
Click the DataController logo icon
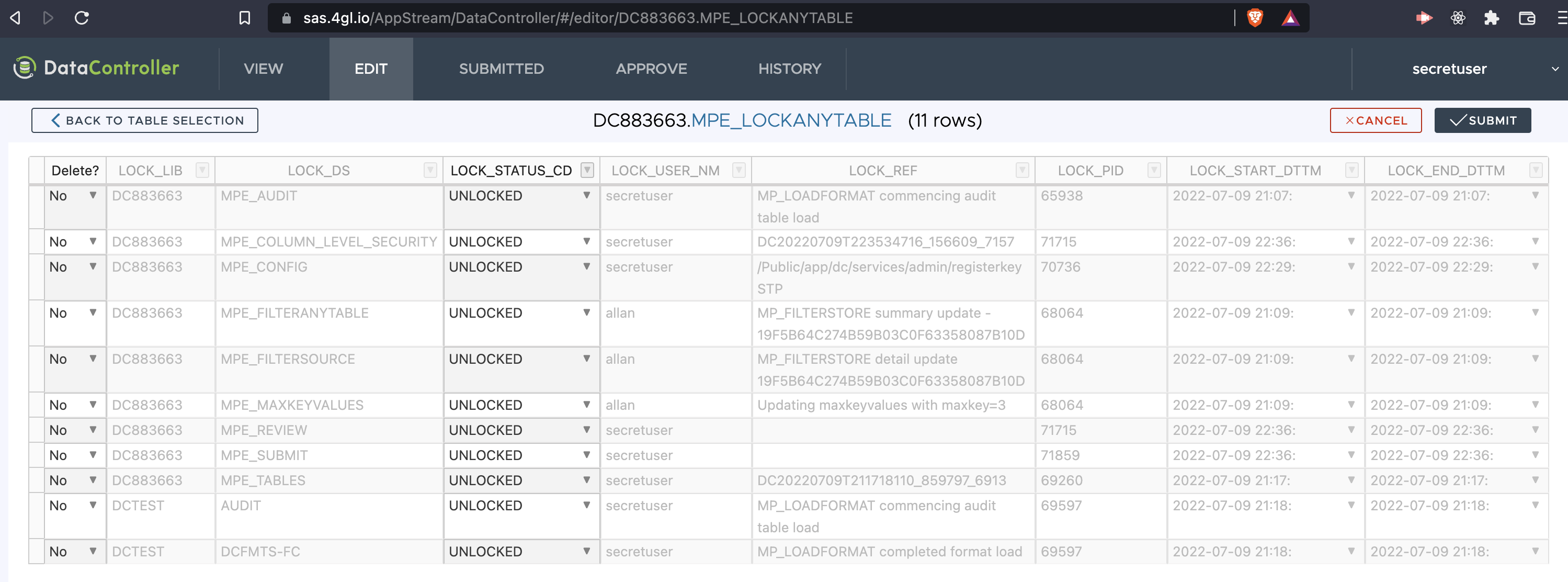tap(22, 68)
